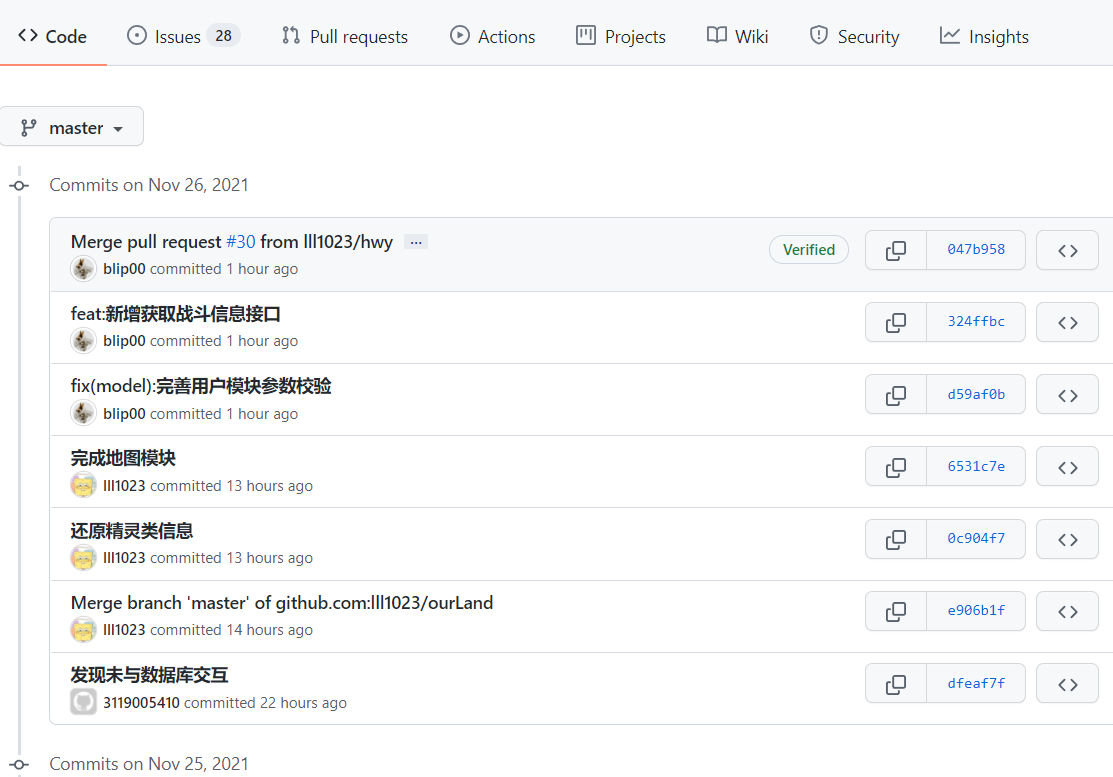Click the Projects board icon
Image resolution: width=1113 pixels, height=777 pixels.
[x=586, y=35]
